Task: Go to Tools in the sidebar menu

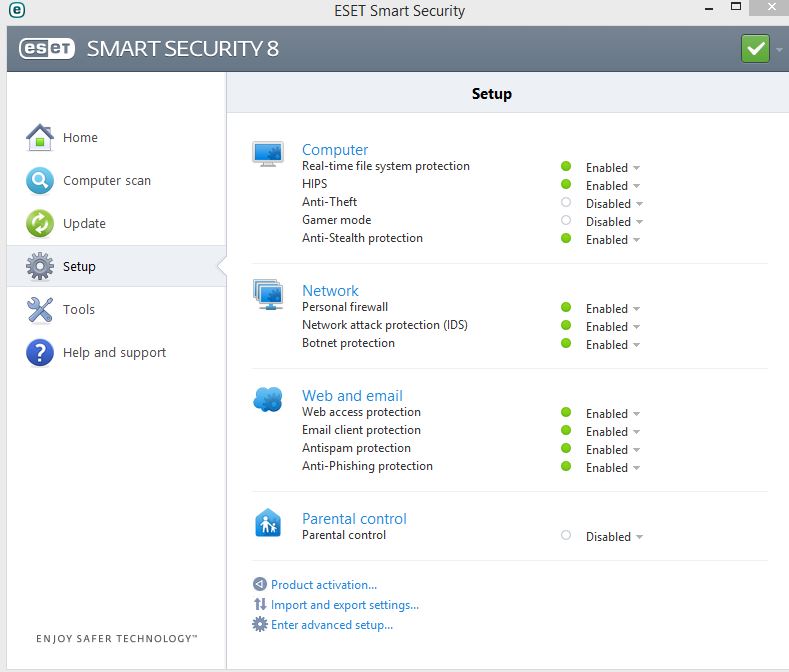Action: 78,310
